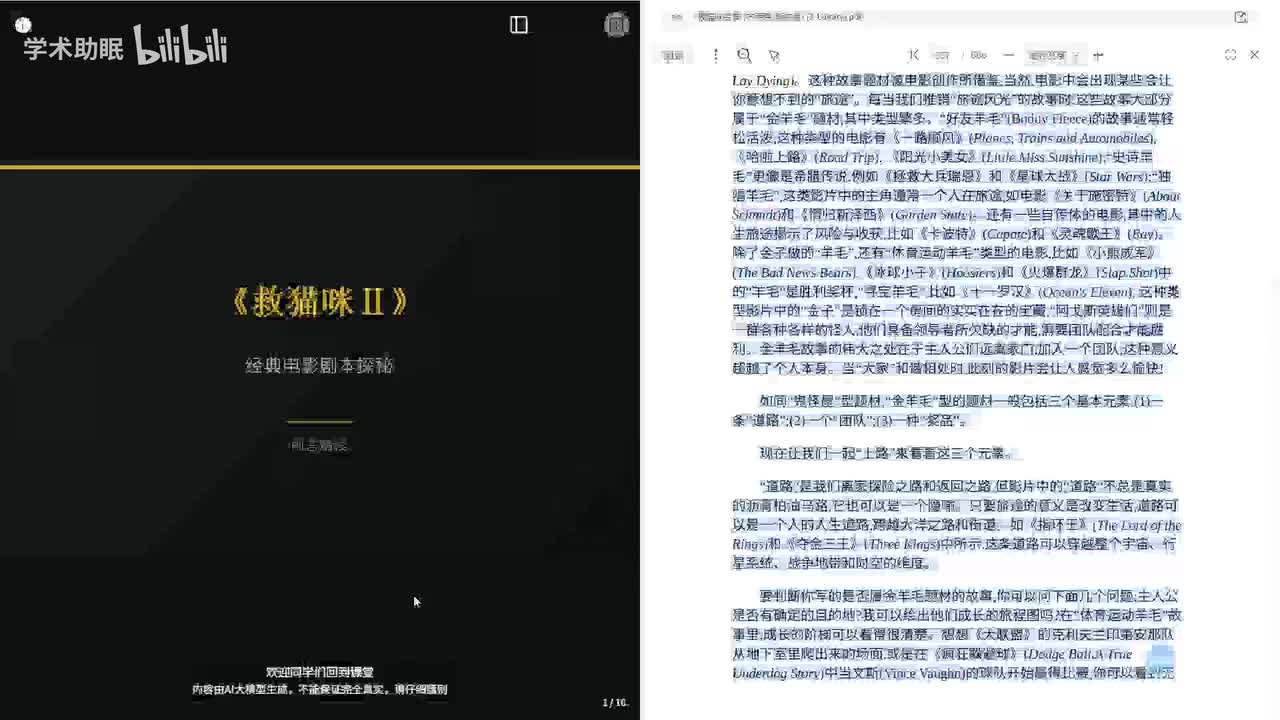Click the slide title 《救猫咪II》

[320, 302]
